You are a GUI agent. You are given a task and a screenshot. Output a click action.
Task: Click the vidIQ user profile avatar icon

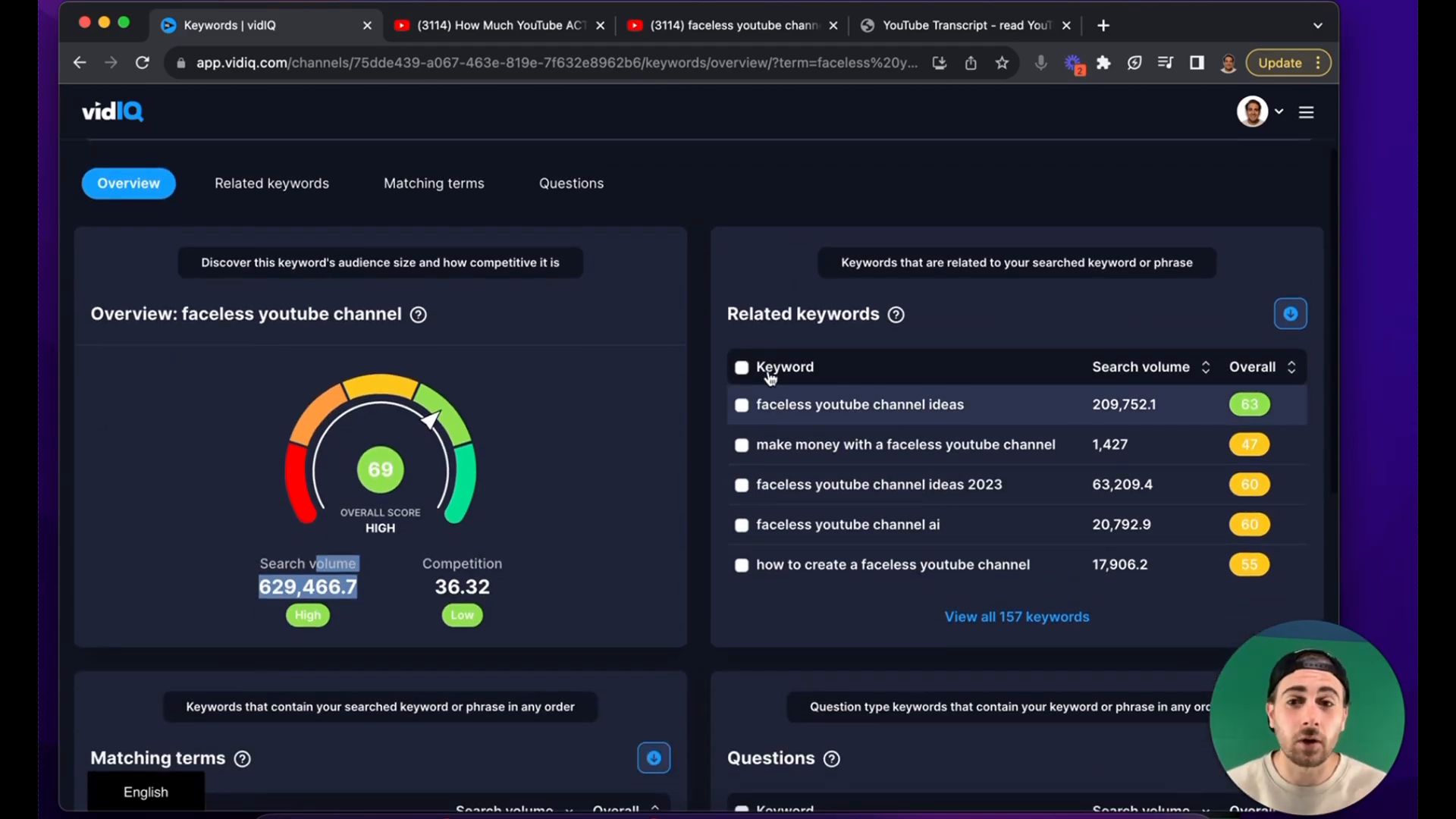(1252, 111)
